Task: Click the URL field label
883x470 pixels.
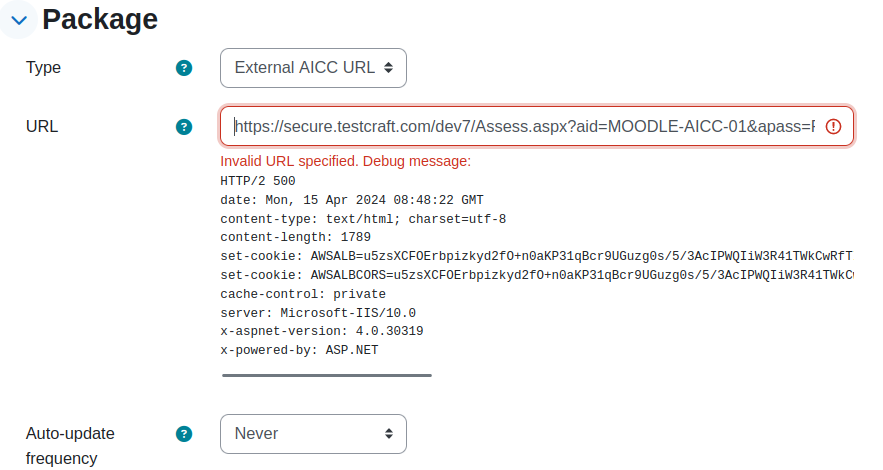Action: (x=42, y=127)
